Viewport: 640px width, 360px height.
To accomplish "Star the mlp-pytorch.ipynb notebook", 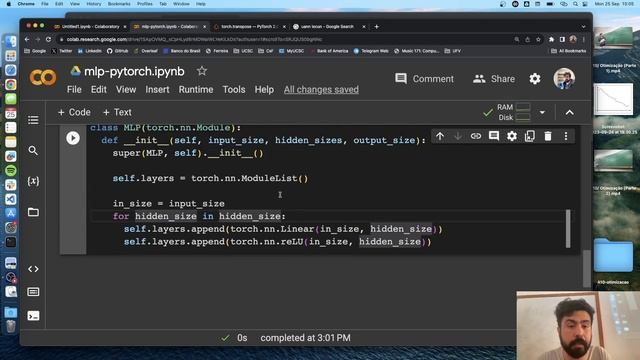I will coord(202,71).
